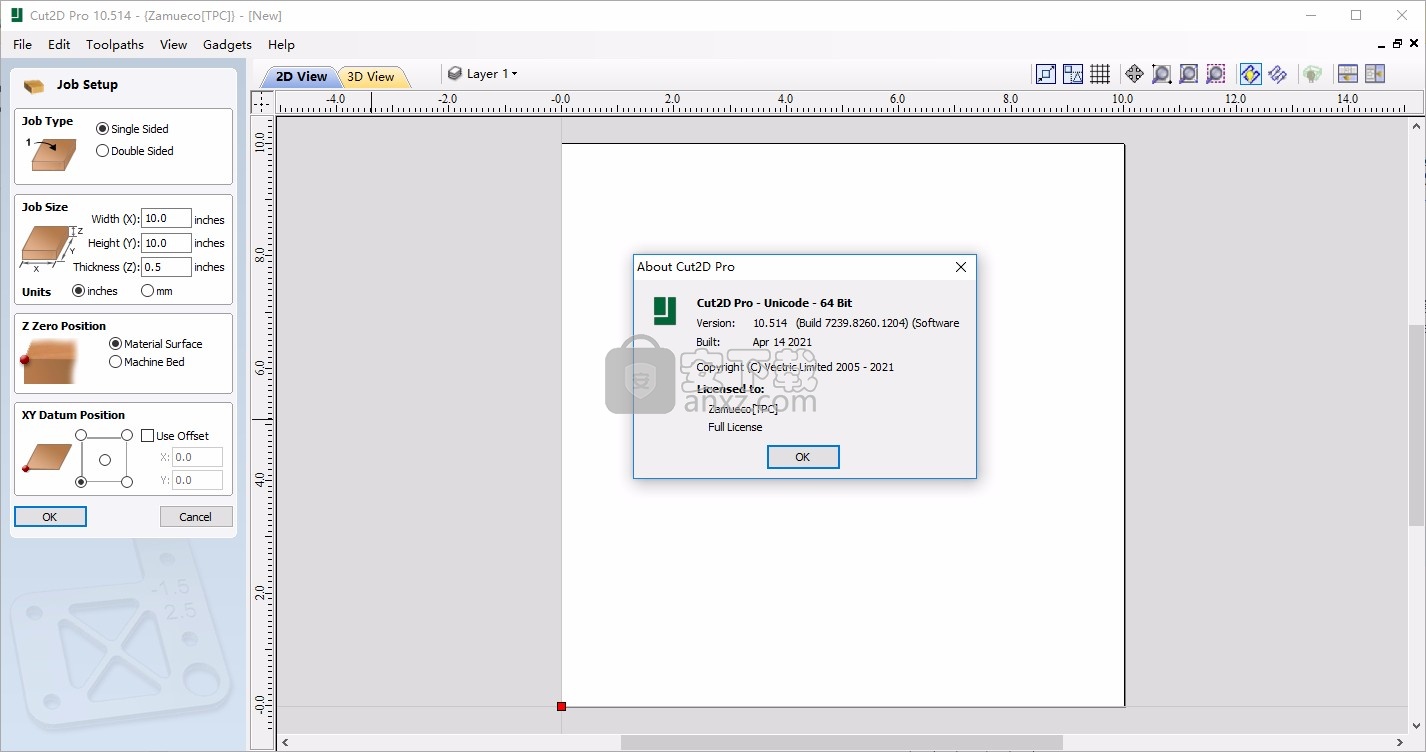Activate zoom to box tool

pyautogui.click(x=1161, y=74)
